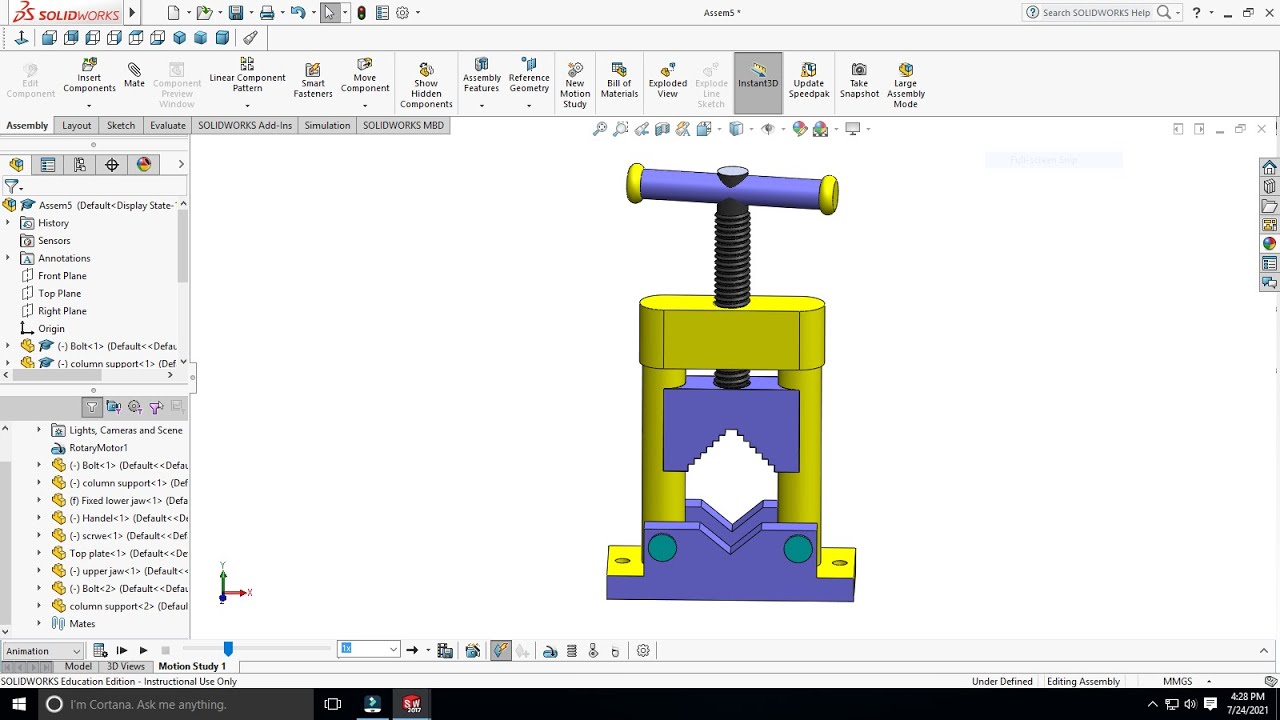This screenshot has width=1280, height=720.
Task: Toggle the Autokey button in motion toolbar
Action: tap(501, 650)
